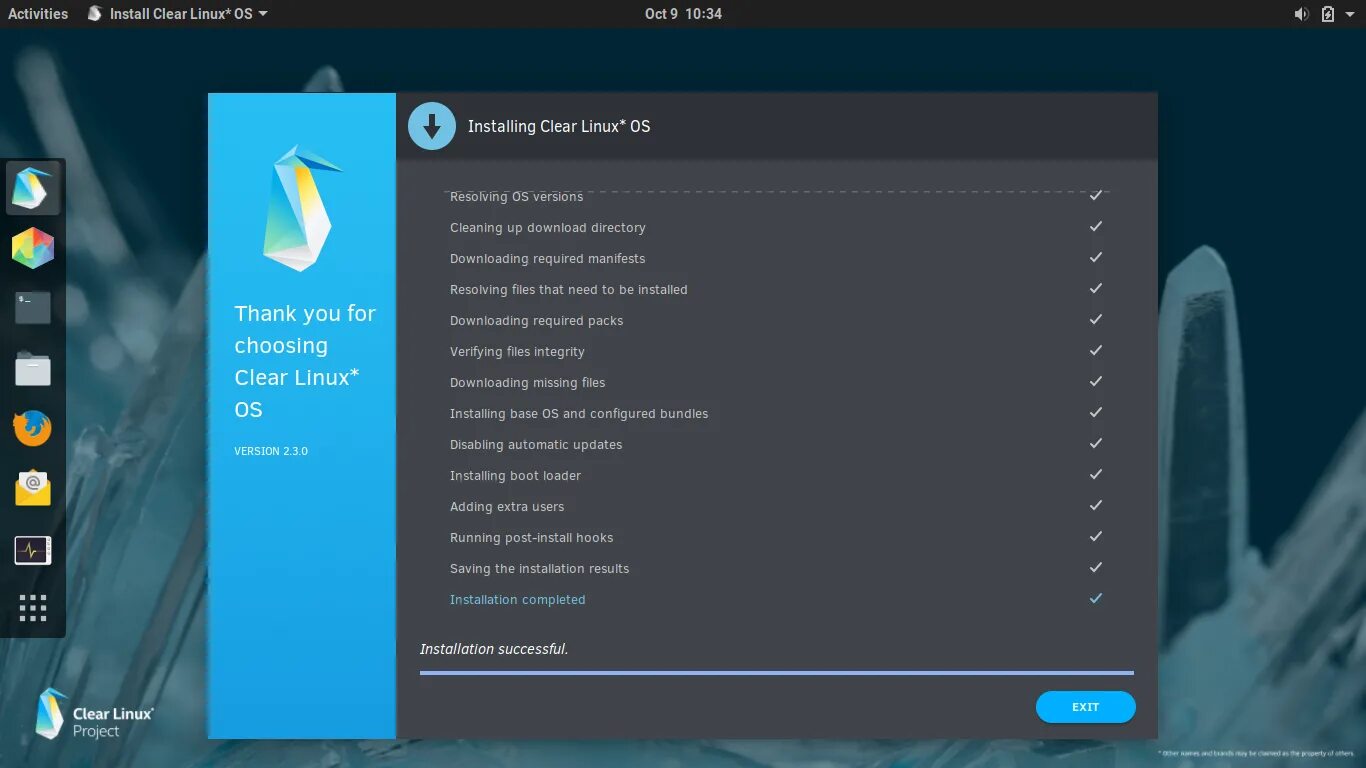Select 'Disabling automatic updates' row
Viewport: 1366px width, 768px height.
click(x=777, y=445)
